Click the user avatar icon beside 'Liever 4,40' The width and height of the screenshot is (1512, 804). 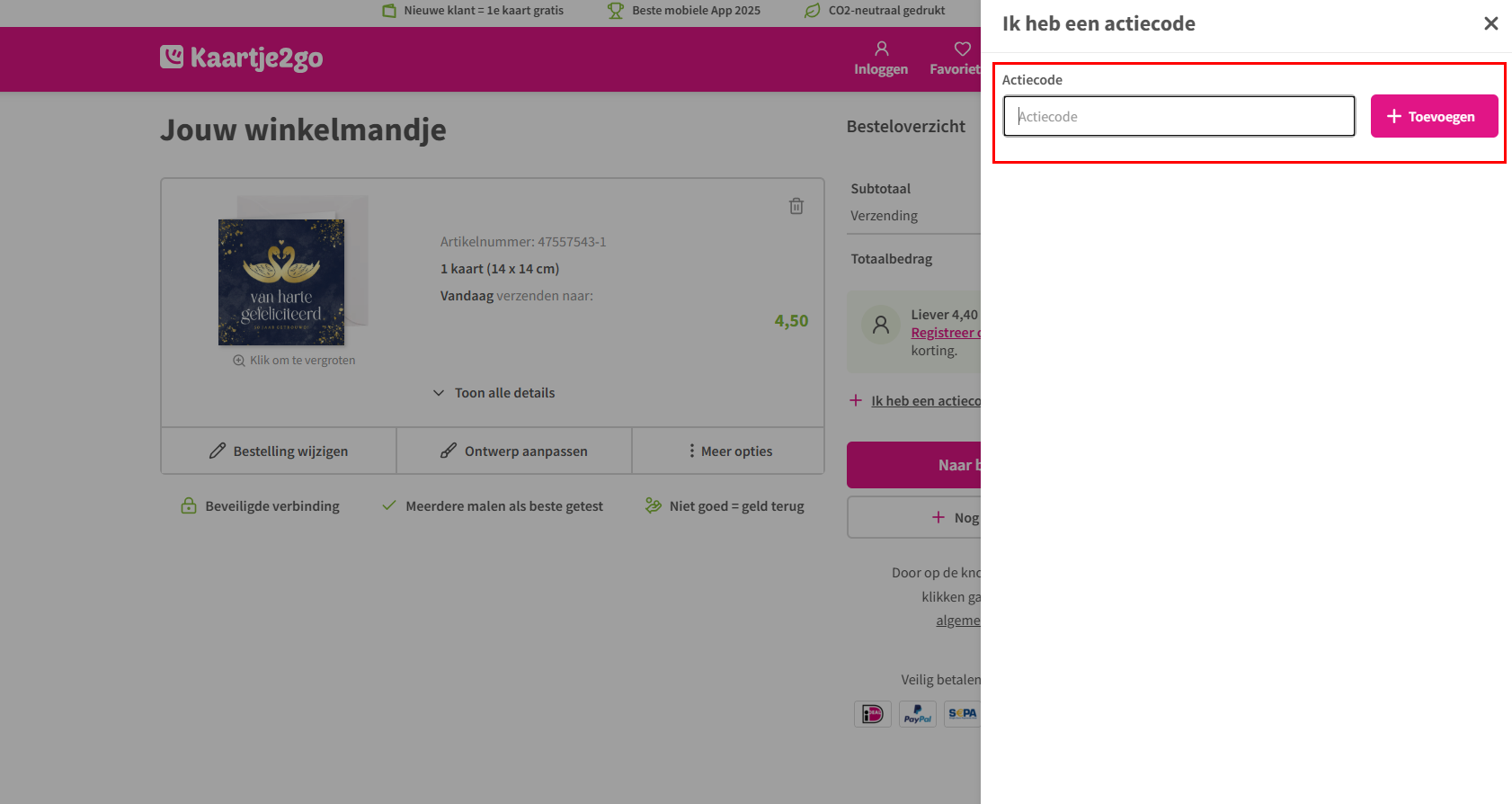881,325
